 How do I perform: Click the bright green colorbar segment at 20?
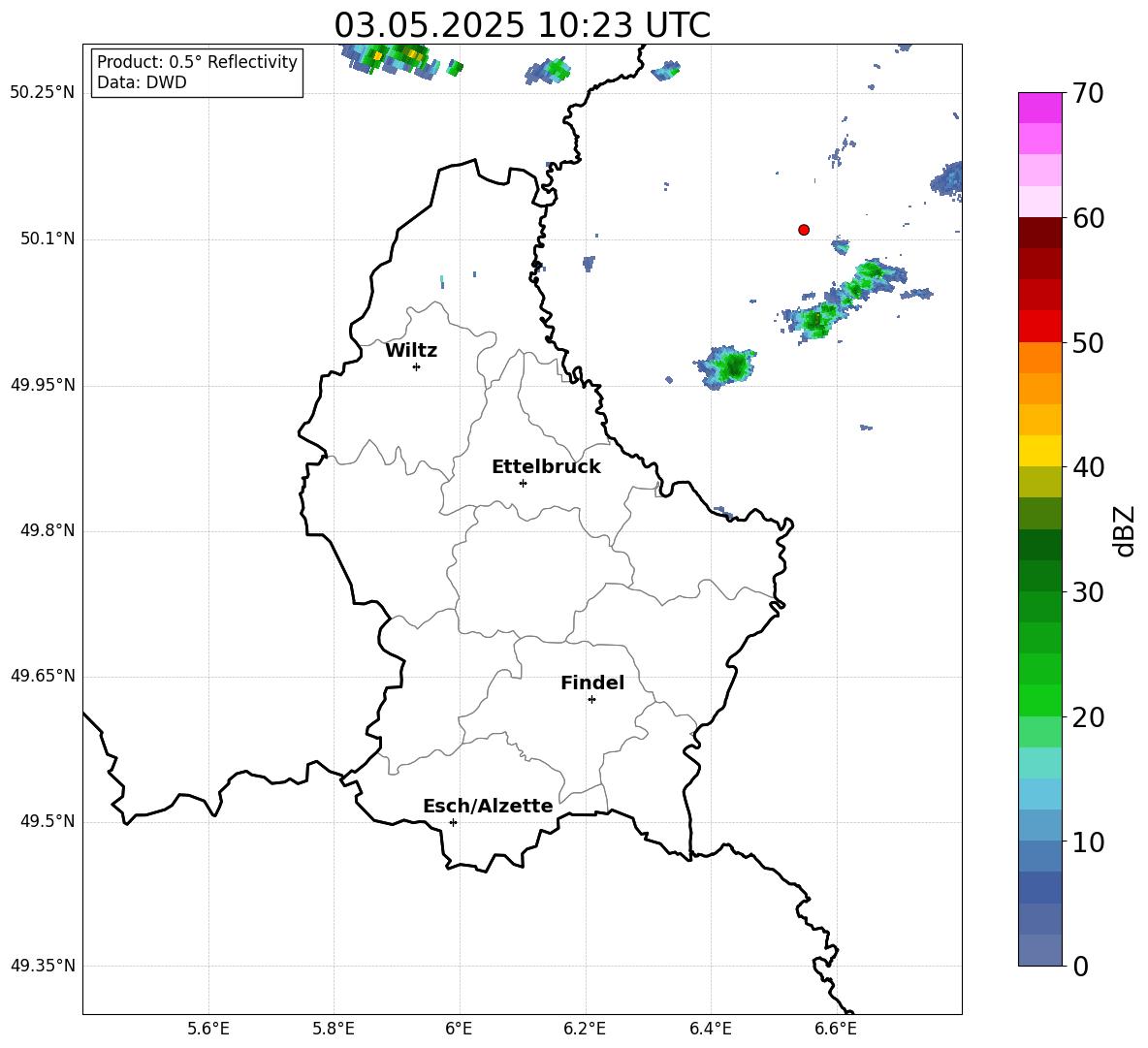tap(1039, 700)
